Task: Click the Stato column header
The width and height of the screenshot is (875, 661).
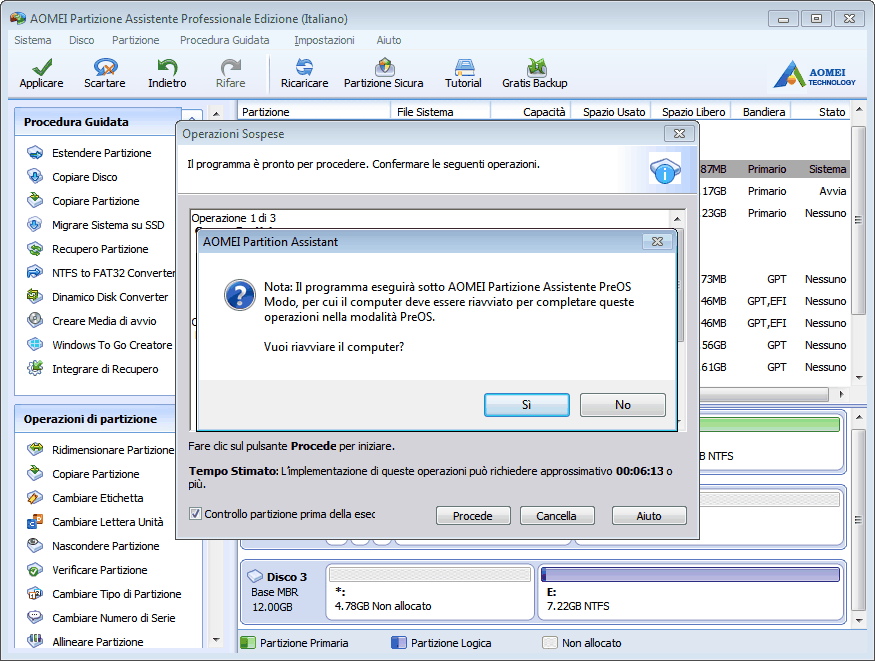Action: pyautogui.click(x=821, y=112)
